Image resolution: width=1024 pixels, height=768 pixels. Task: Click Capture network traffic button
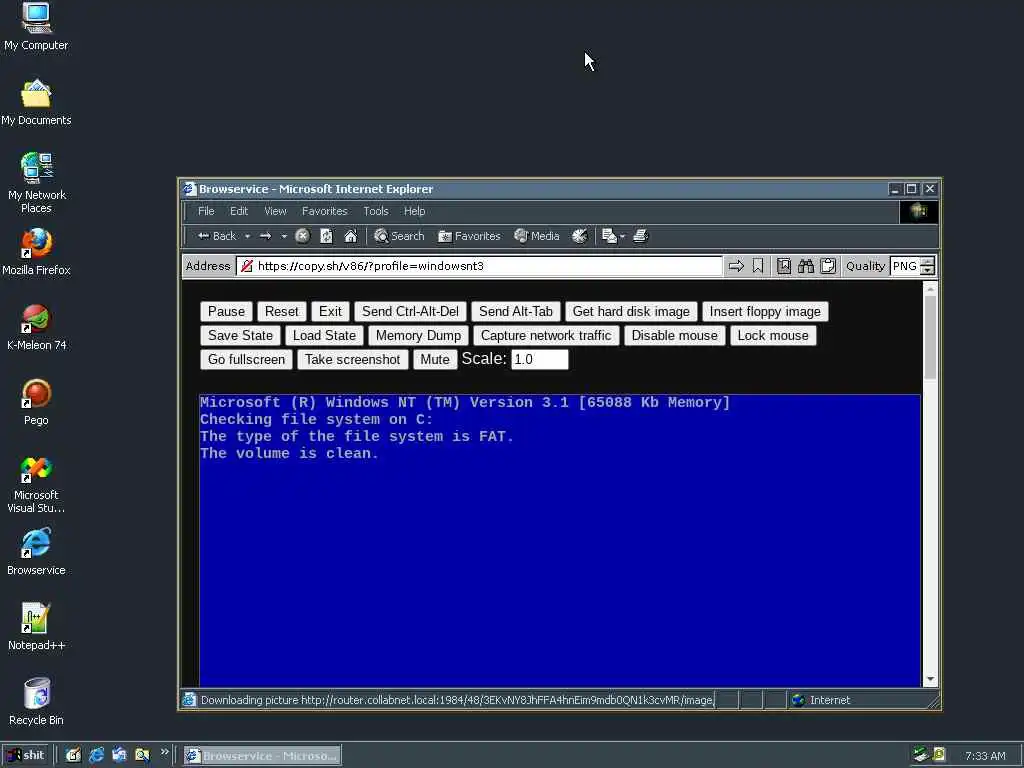click(x=546, y=336)
